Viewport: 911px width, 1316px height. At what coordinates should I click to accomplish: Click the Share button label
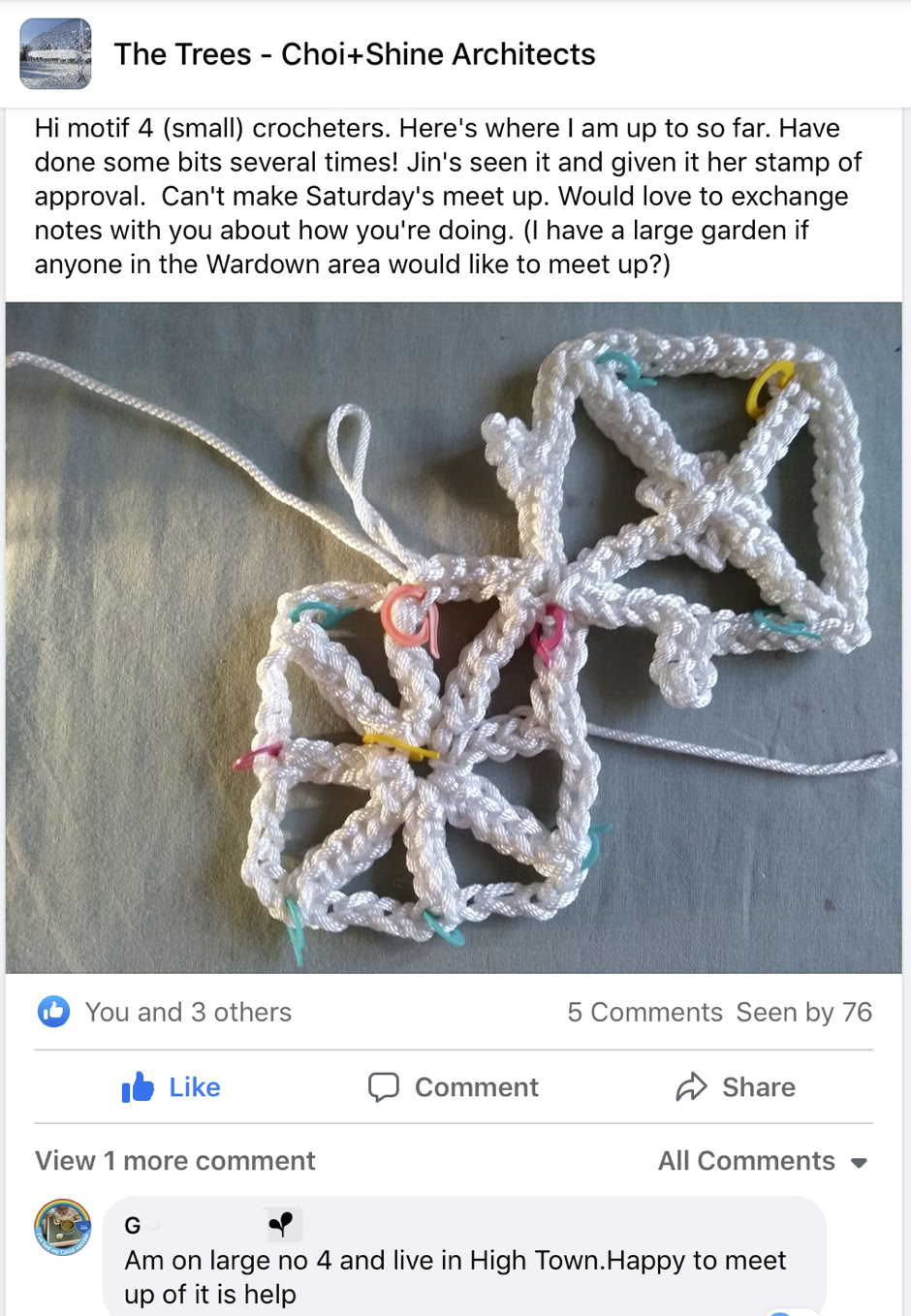[759, 1087]
